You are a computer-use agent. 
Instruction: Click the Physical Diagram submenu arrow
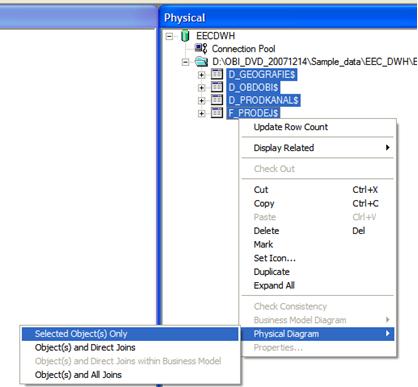point(387,333)
